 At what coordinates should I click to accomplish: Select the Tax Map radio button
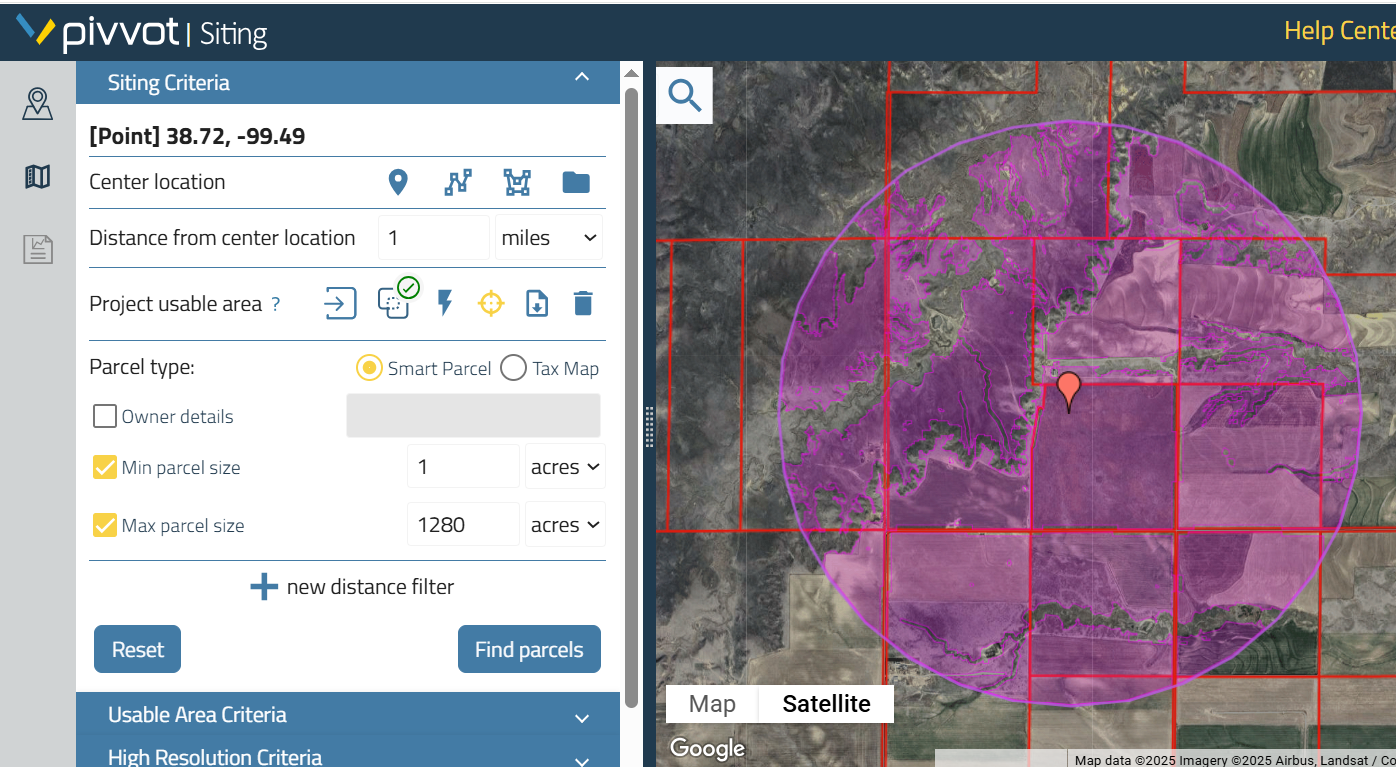point(513,368)
